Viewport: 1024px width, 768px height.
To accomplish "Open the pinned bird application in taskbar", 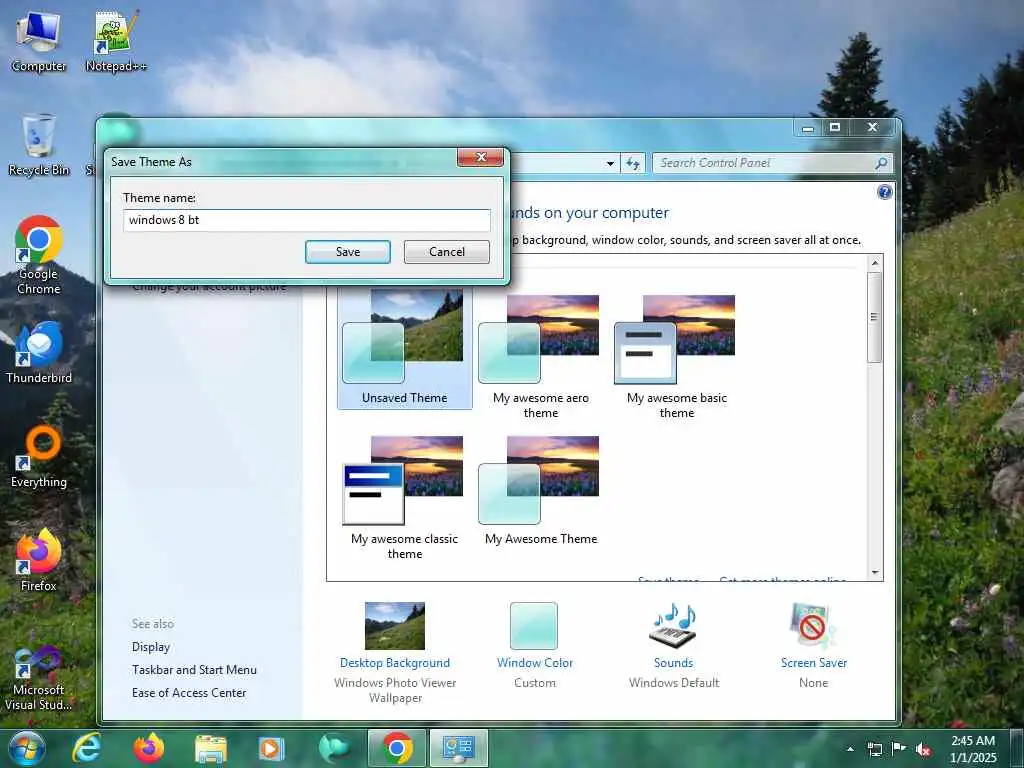I will pyautogui.click(x=334, y=748).
